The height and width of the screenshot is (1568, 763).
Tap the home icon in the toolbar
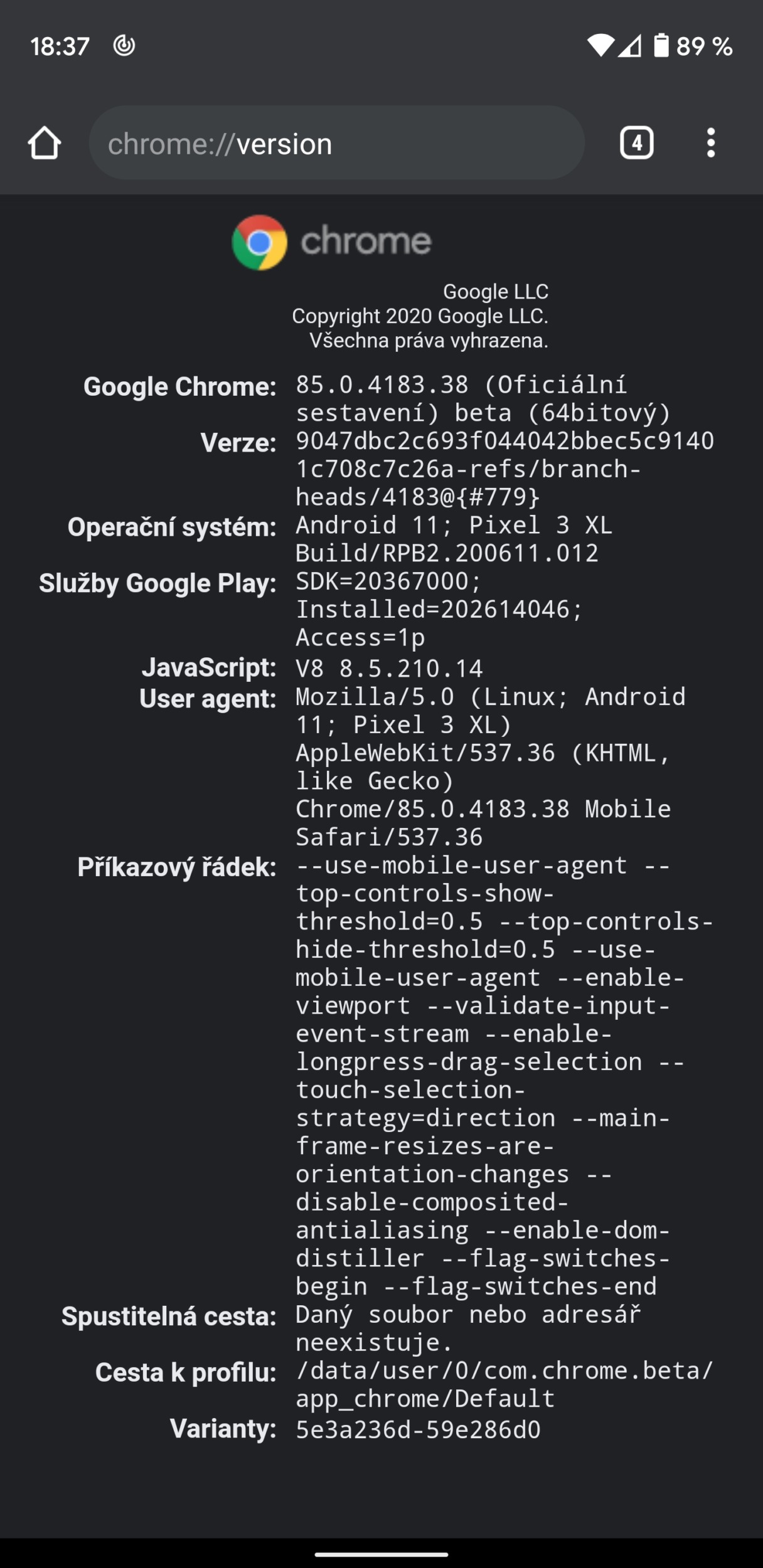click(x=44, y=143)
